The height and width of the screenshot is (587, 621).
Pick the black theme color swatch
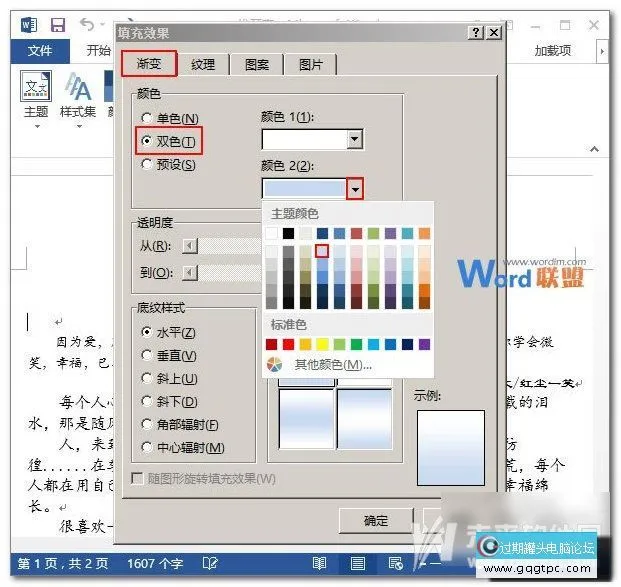(288, 233)
